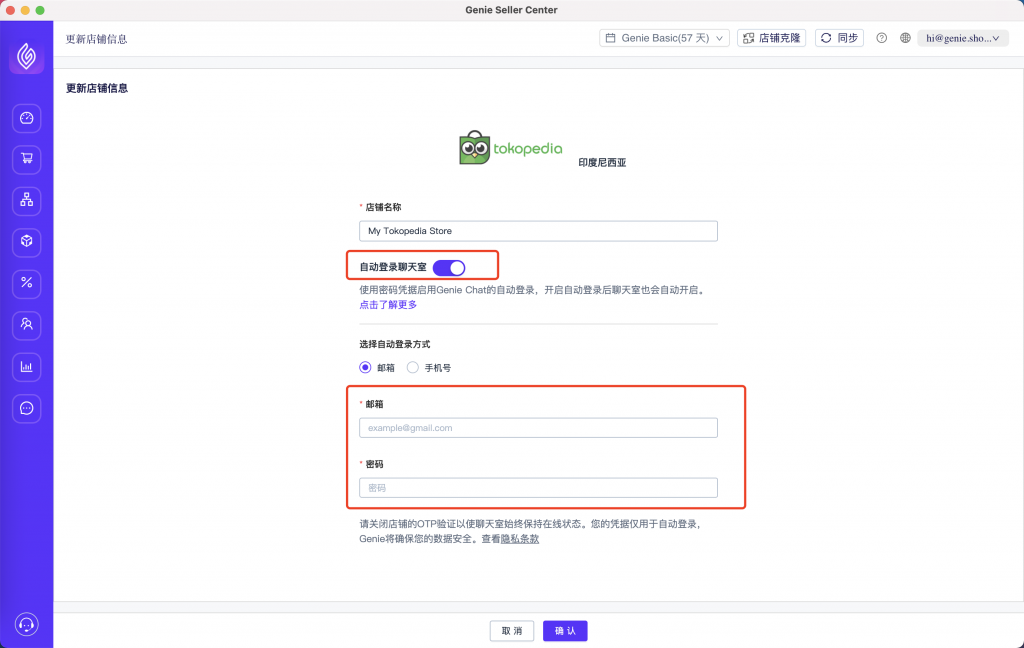Open the bar chart reports icon

[27, 366]
